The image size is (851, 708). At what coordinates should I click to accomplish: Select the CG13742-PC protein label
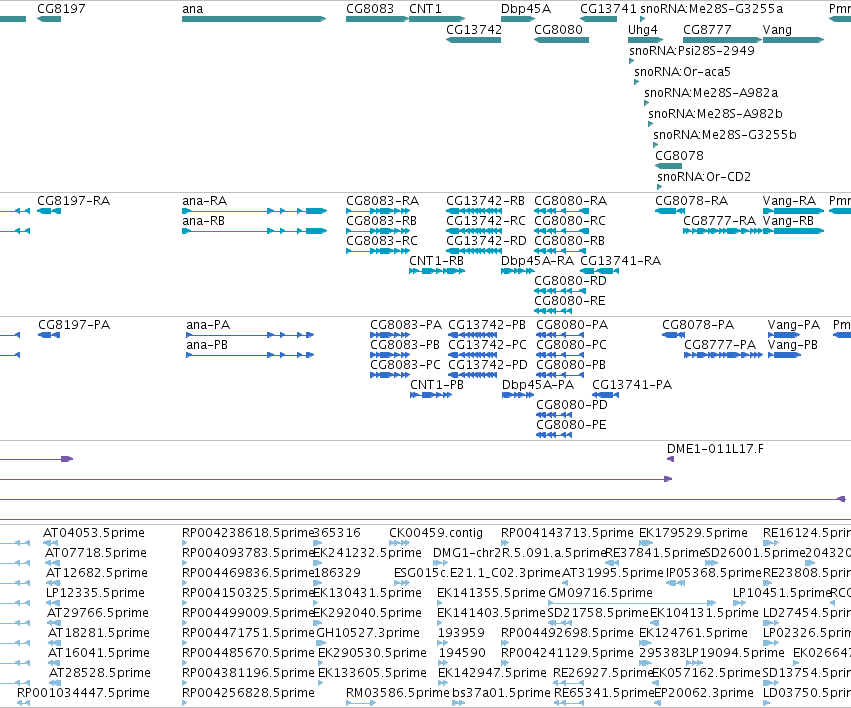coord(487,345)
